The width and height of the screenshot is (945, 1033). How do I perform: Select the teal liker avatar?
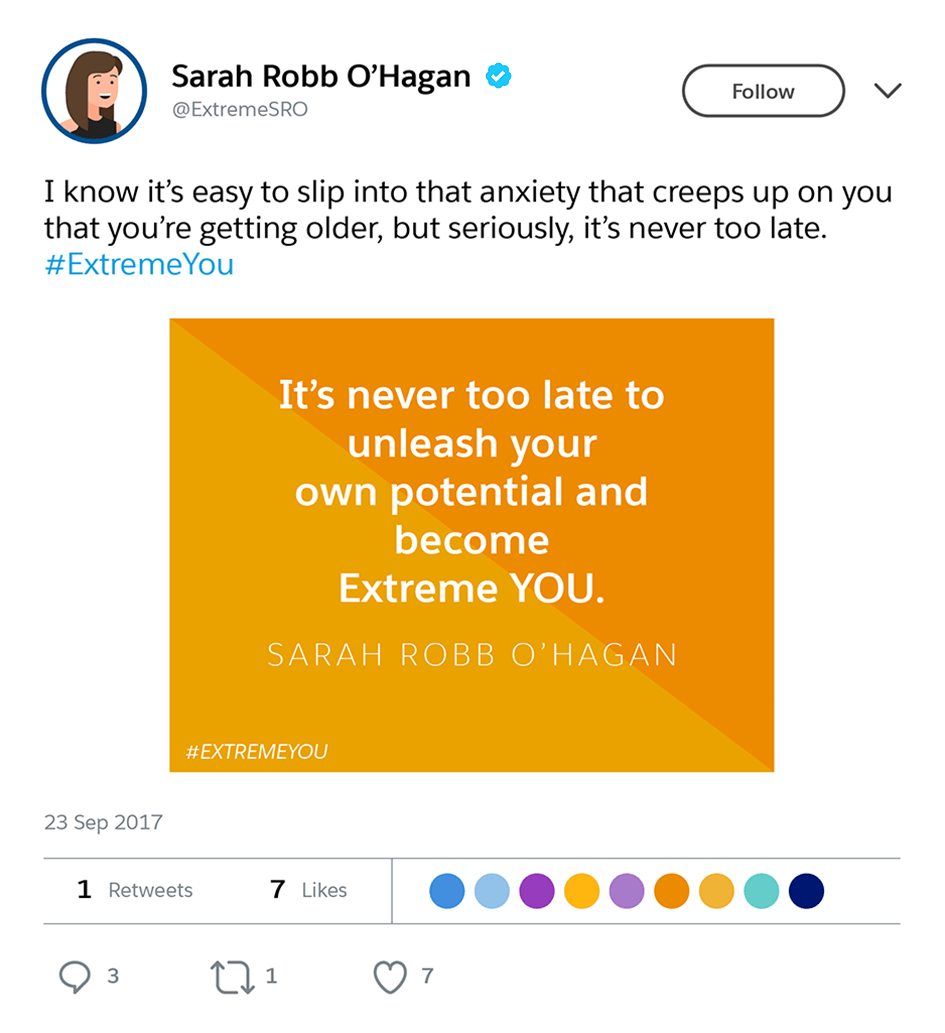[761, 891]
